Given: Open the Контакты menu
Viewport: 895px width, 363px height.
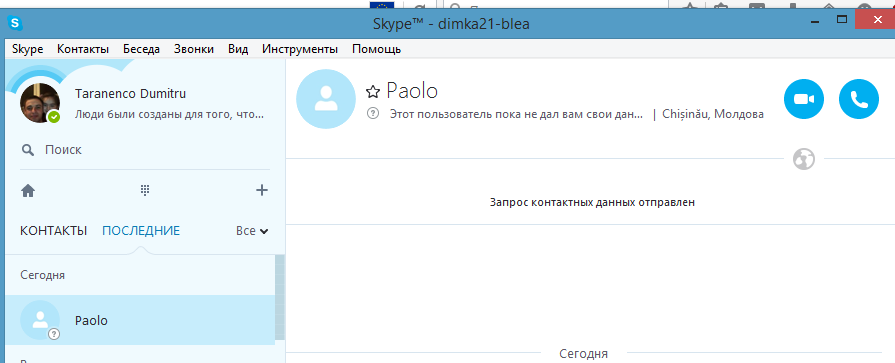Looking at the screenshot, I should (x=83, y=49).
